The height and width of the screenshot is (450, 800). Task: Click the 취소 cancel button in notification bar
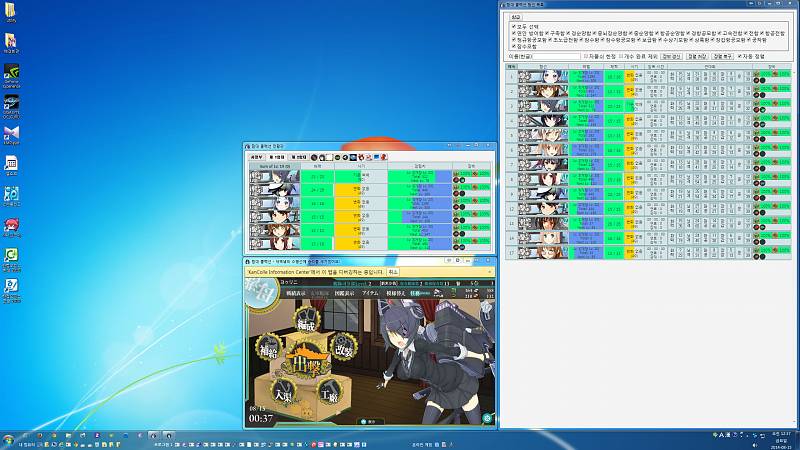(x=393, y=271)
